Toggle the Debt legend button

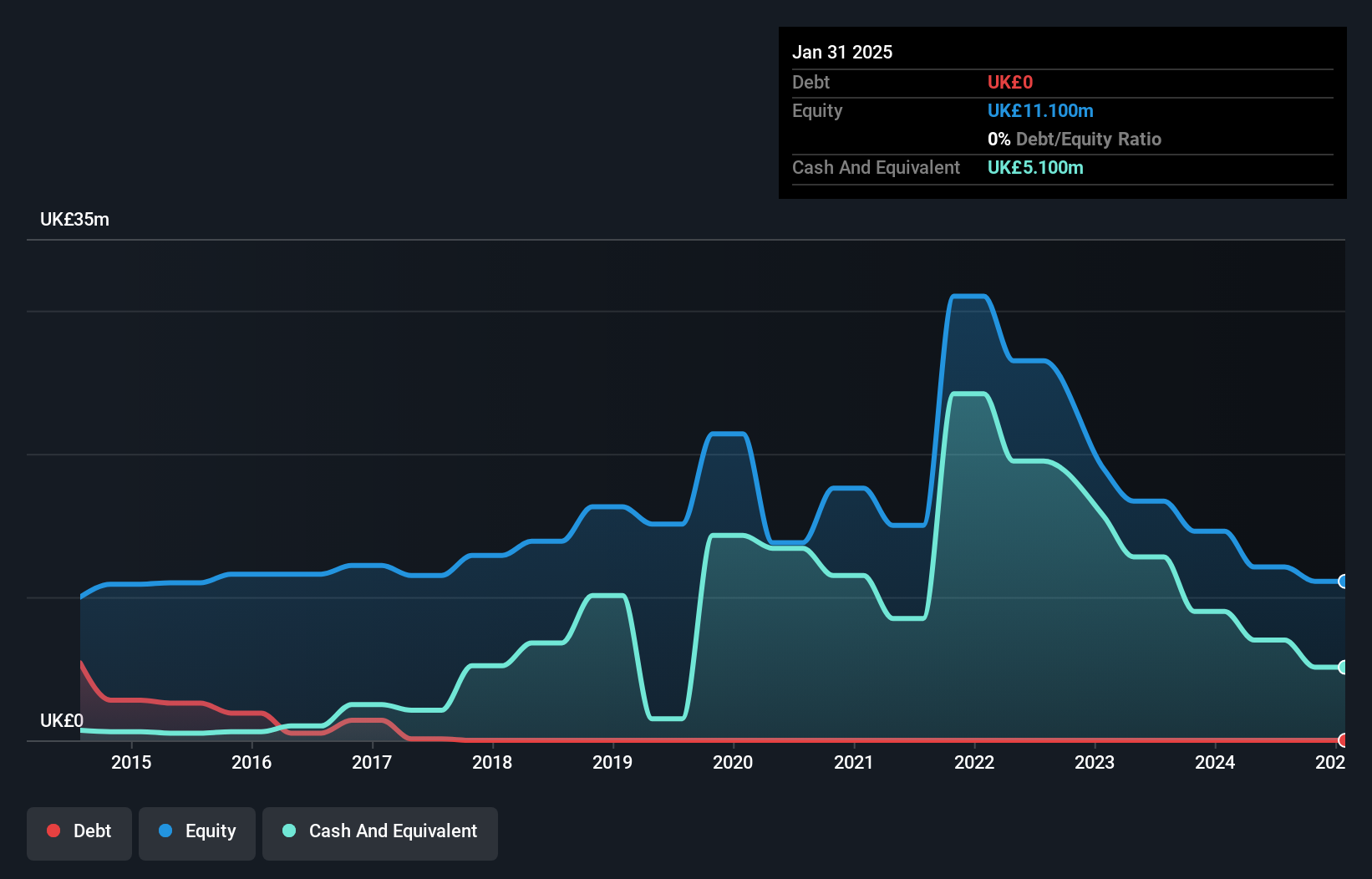(79, 833)
